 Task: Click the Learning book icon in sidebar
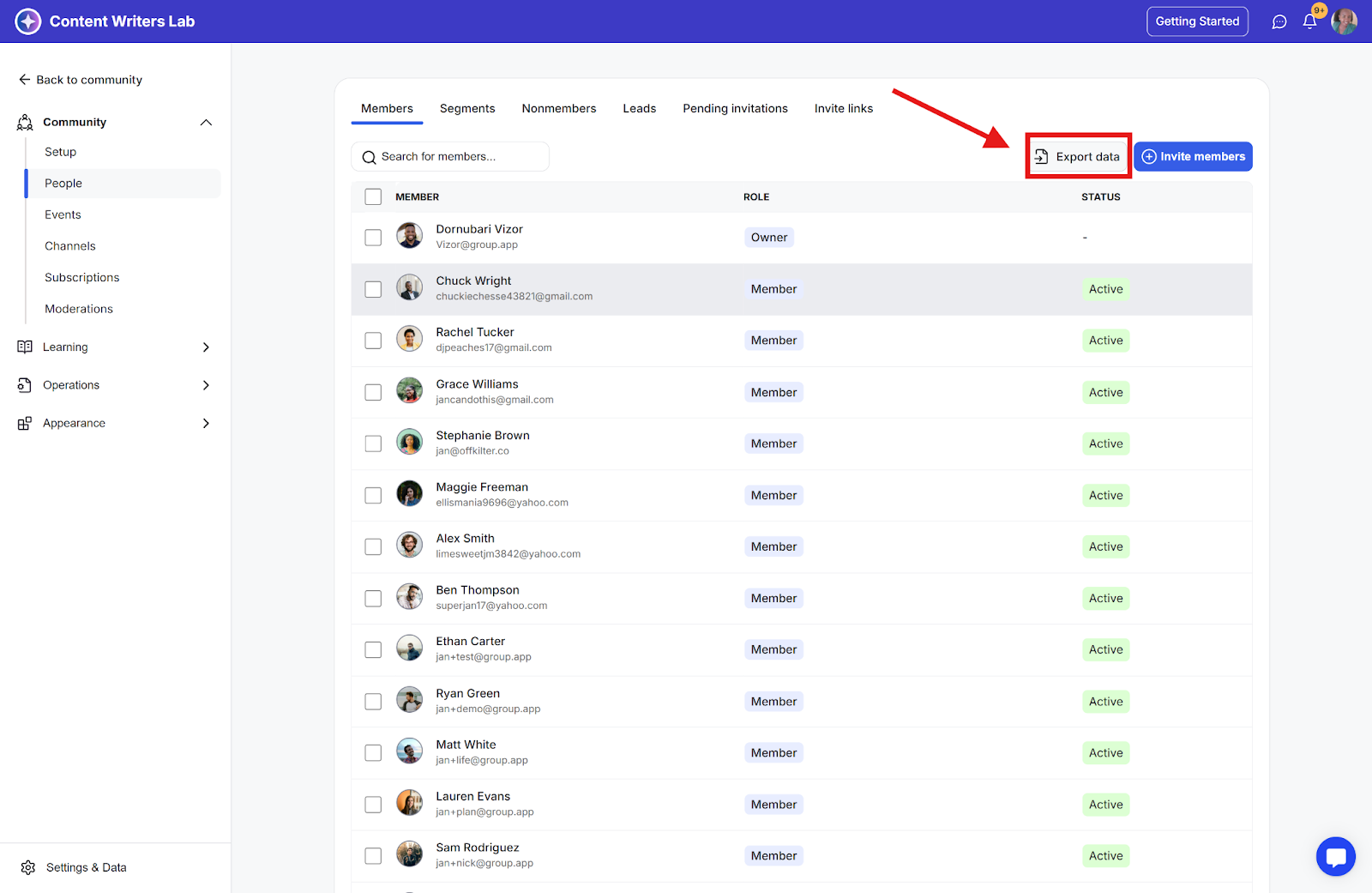25,347
